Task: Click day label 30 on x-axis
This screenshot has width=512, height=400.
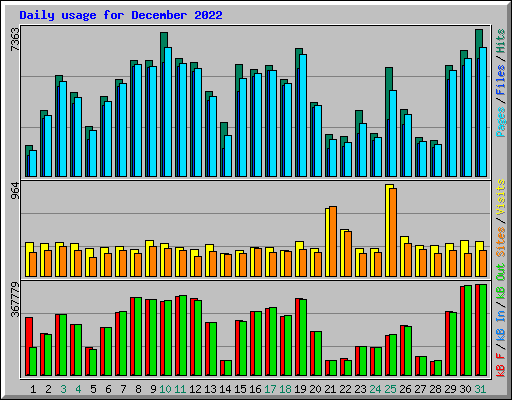Action: click(465, 389)
